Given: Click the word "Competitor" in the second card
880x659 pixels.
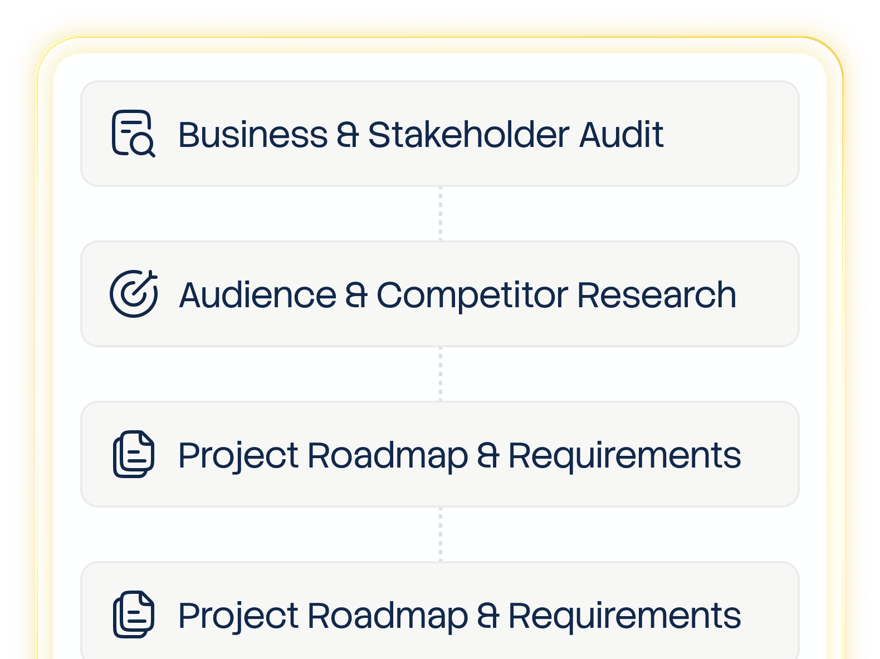Looking at the screenshot, I should coord(472,295).
